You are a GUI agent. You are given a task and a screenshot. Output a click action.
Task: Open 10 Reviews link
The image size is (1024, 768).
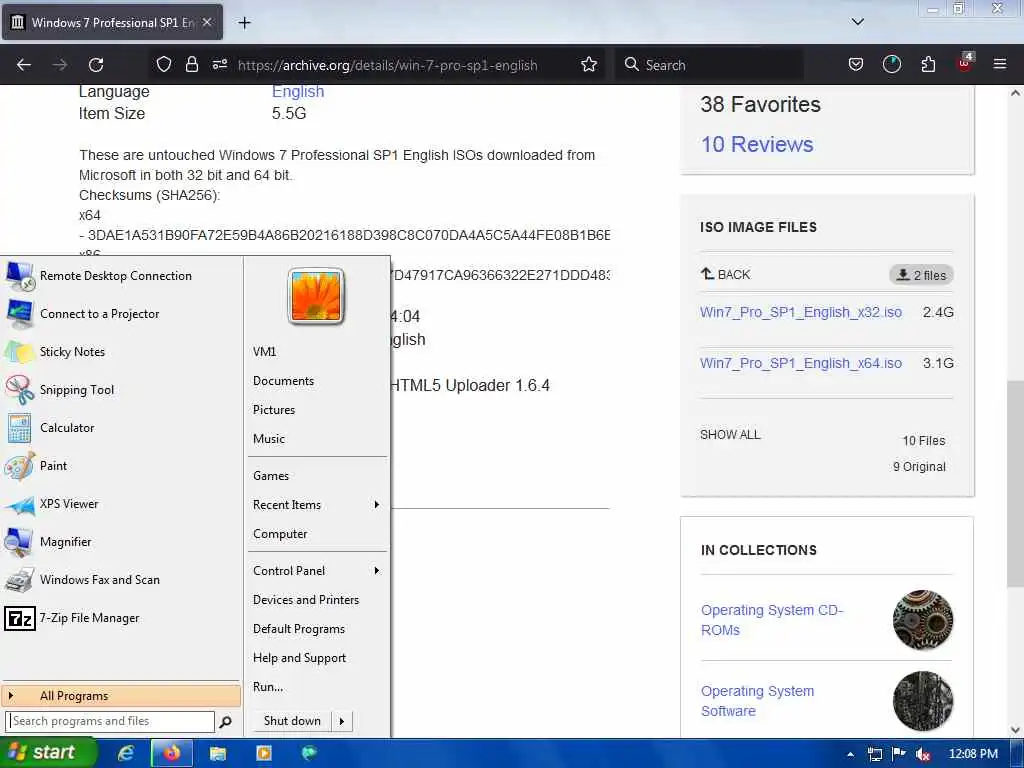(x=757, y=144)
